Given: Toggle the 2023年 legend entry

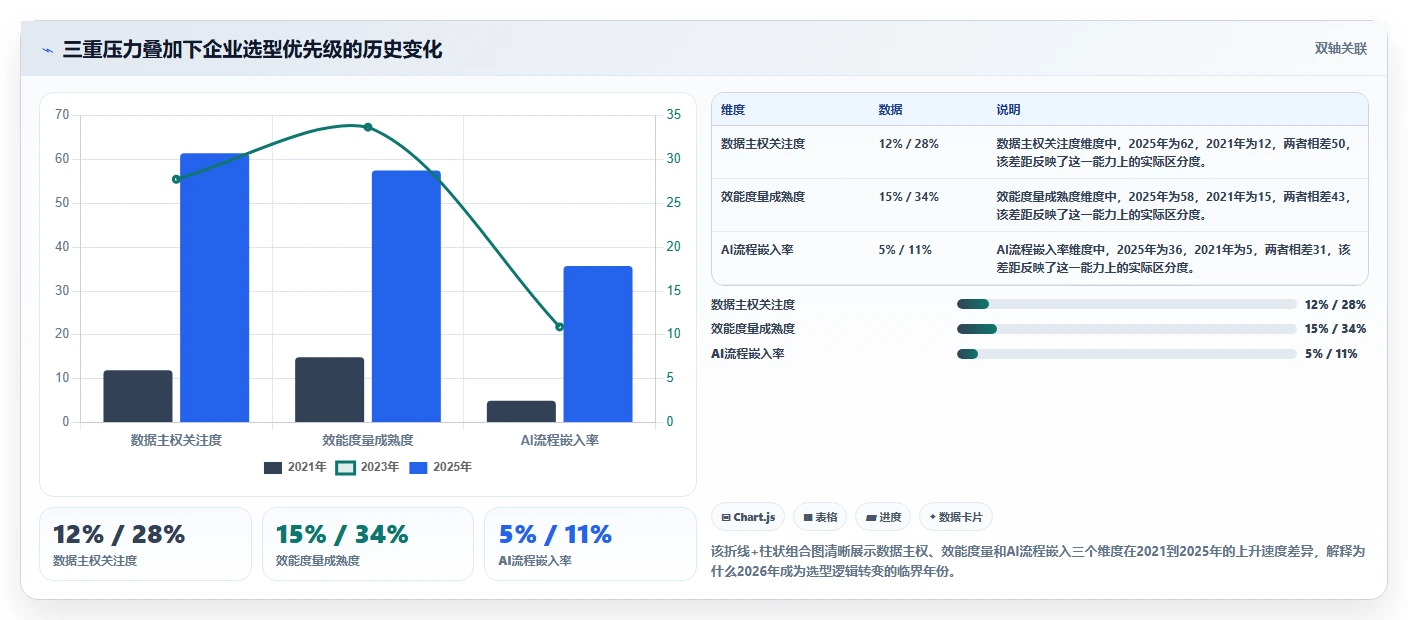Looking at the screenshot, I should coord(367,467).
